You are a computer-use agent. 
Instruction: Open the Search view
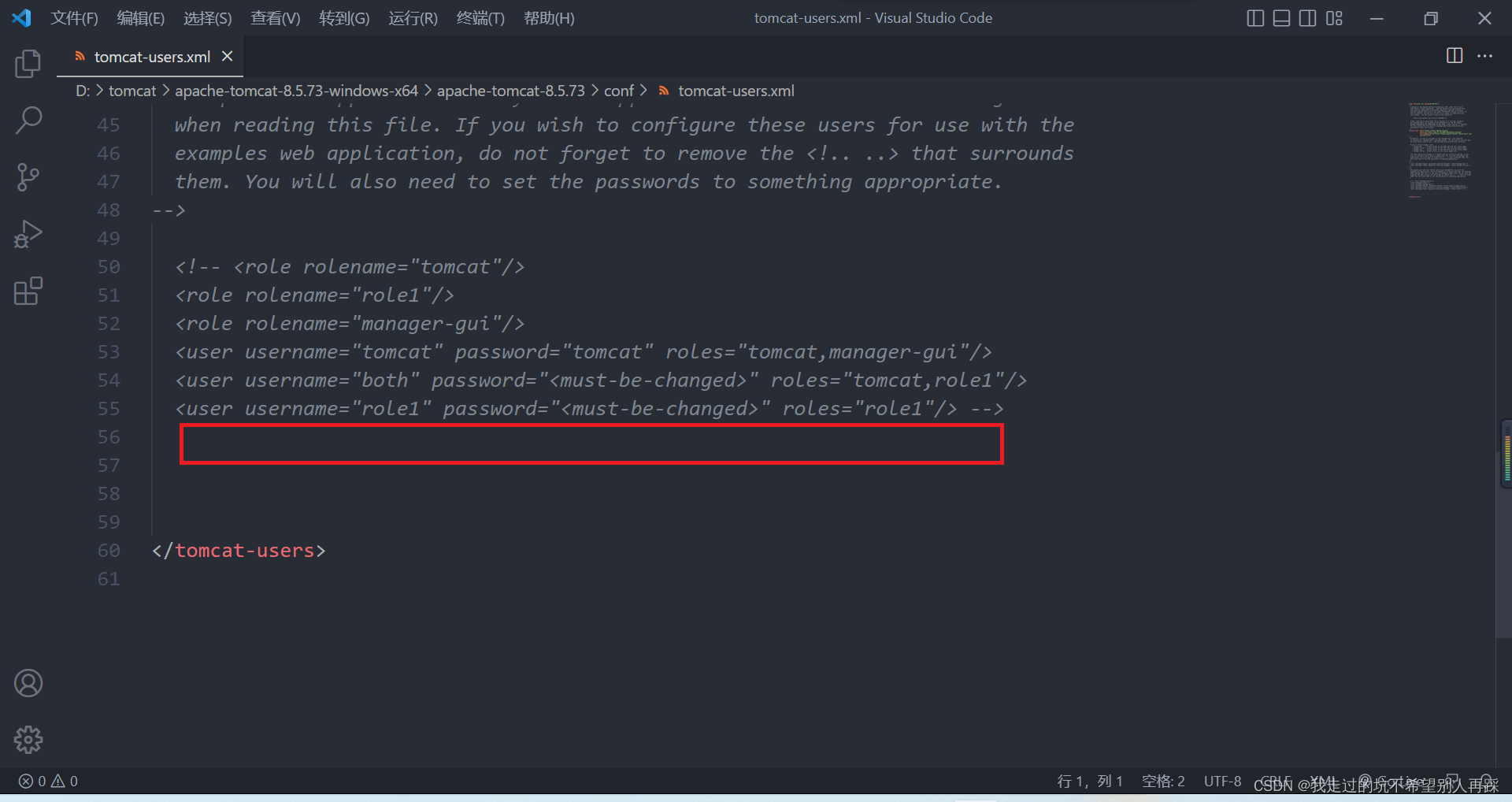pos(28,121)
